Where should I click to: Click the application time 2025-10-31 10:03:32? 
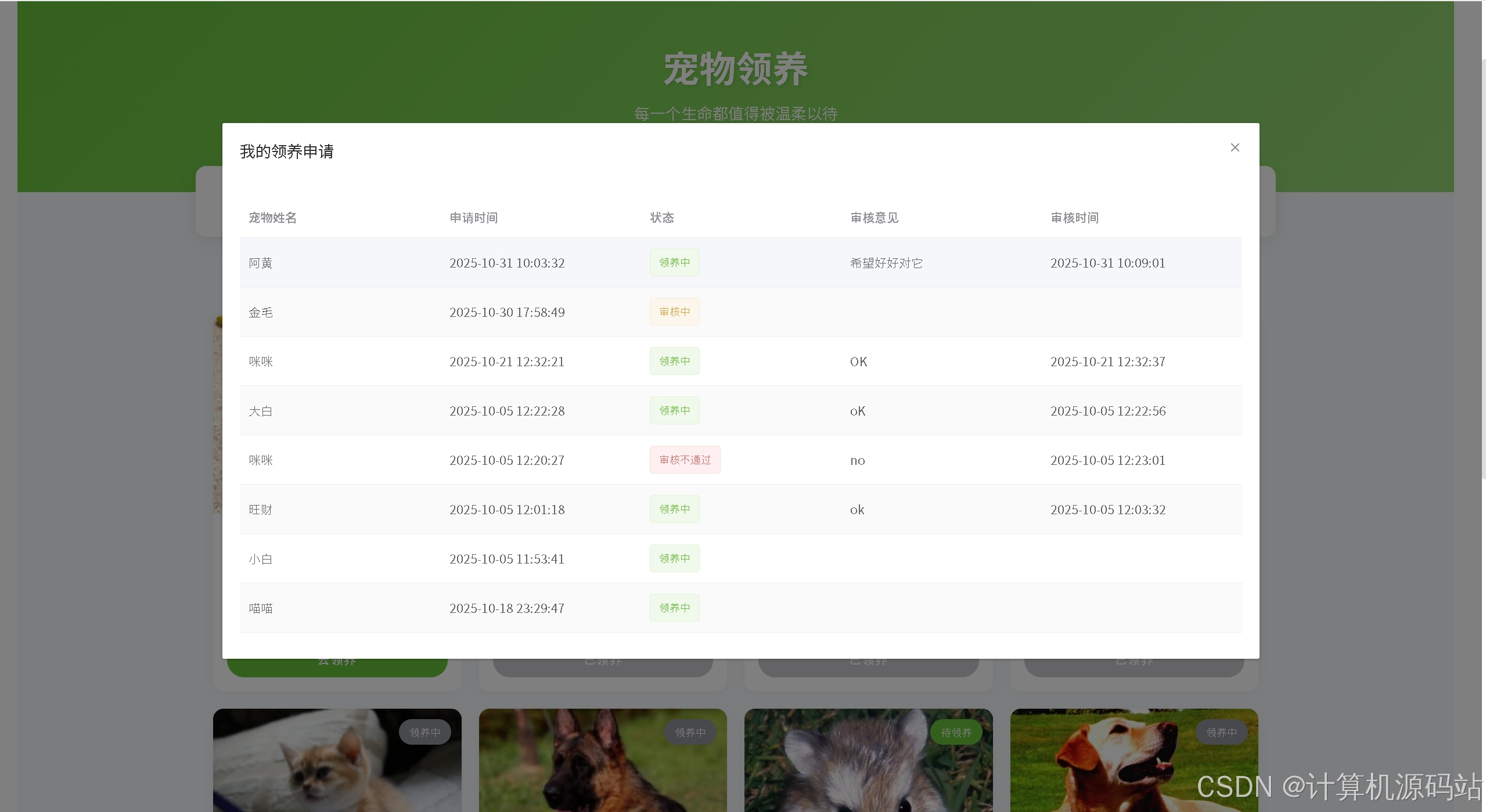point(507,263)
